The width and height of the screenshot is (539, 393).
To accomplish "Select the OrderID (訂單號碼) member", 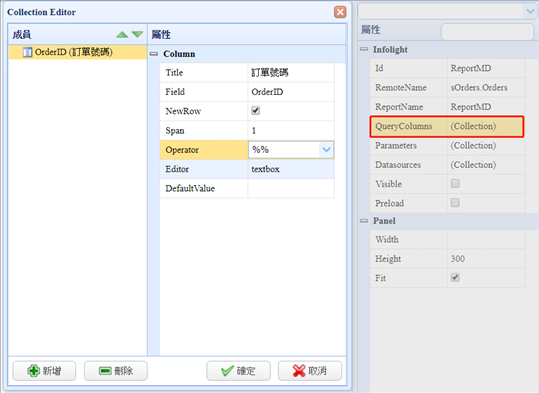I will pyautogui.click(x=78, y=52).
